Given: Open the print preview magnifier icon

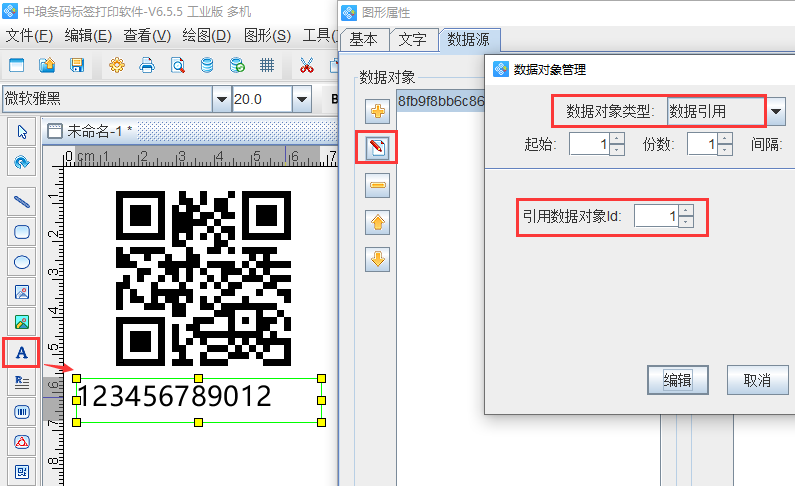Looking at the screenshot, I should [177, 66].
